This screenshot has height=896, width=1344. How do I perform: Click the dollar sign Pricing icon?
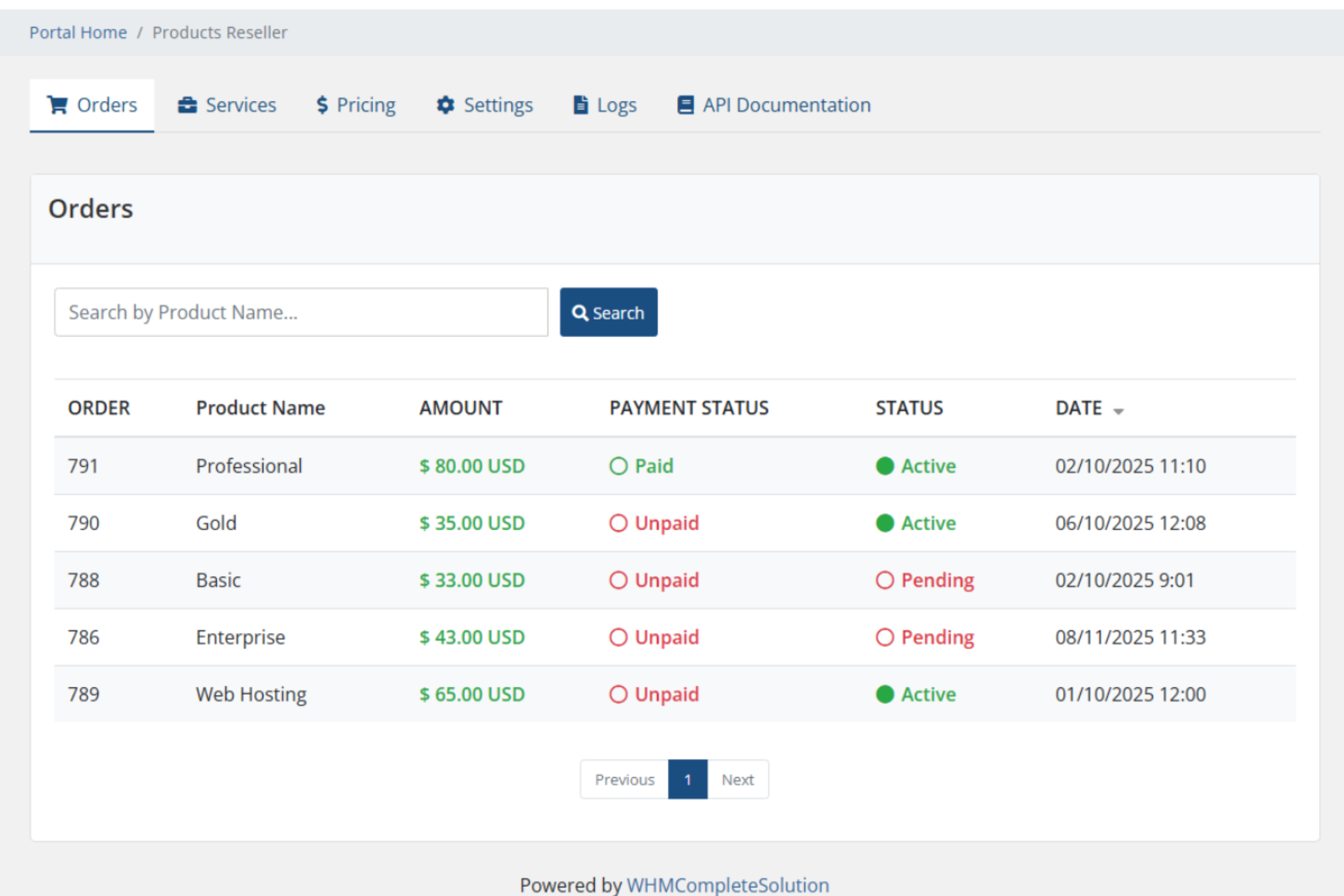(x=322, y=105)
